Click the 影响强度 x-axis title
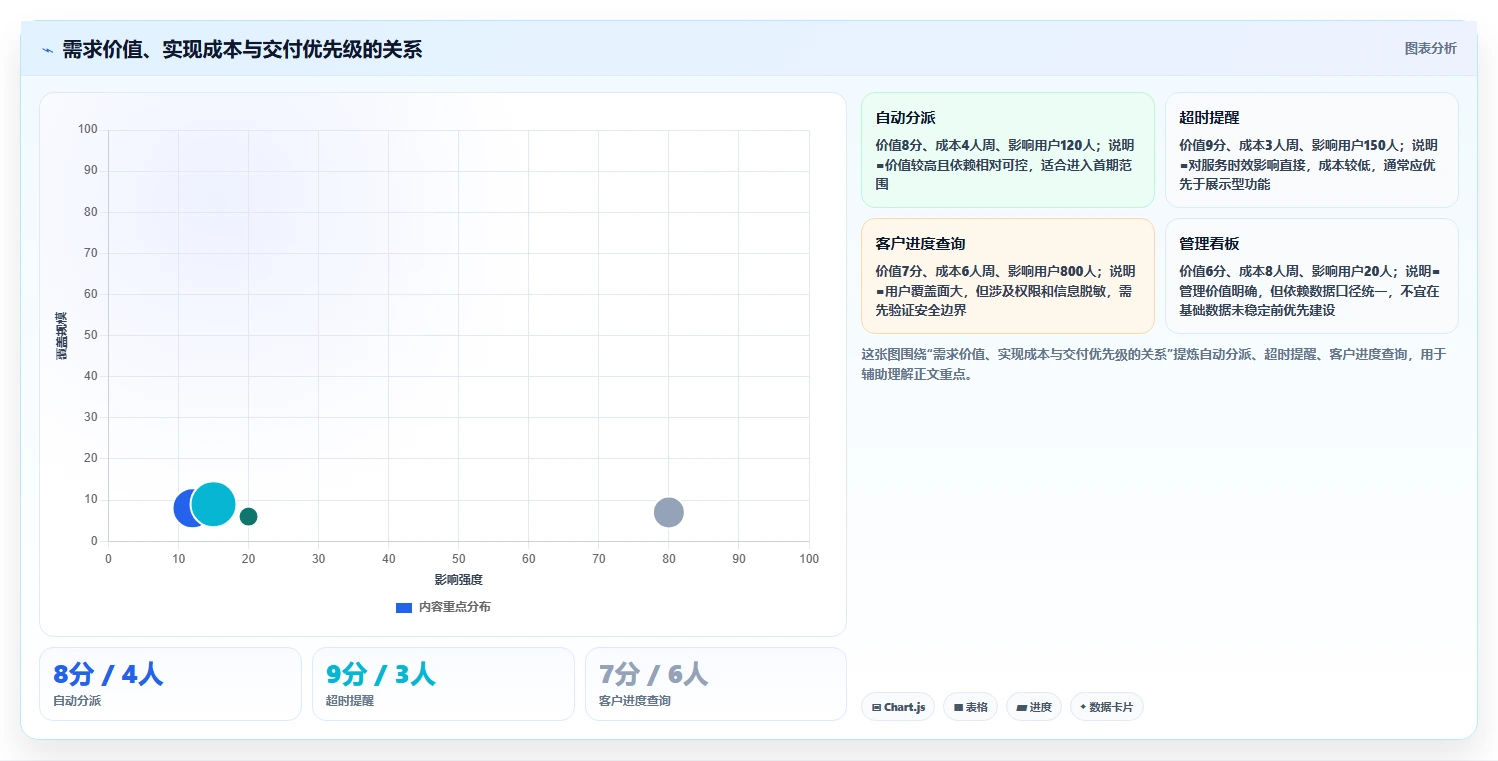This screenshot has width=1498, height=761. pyautogui.click(x=459, y=579)
